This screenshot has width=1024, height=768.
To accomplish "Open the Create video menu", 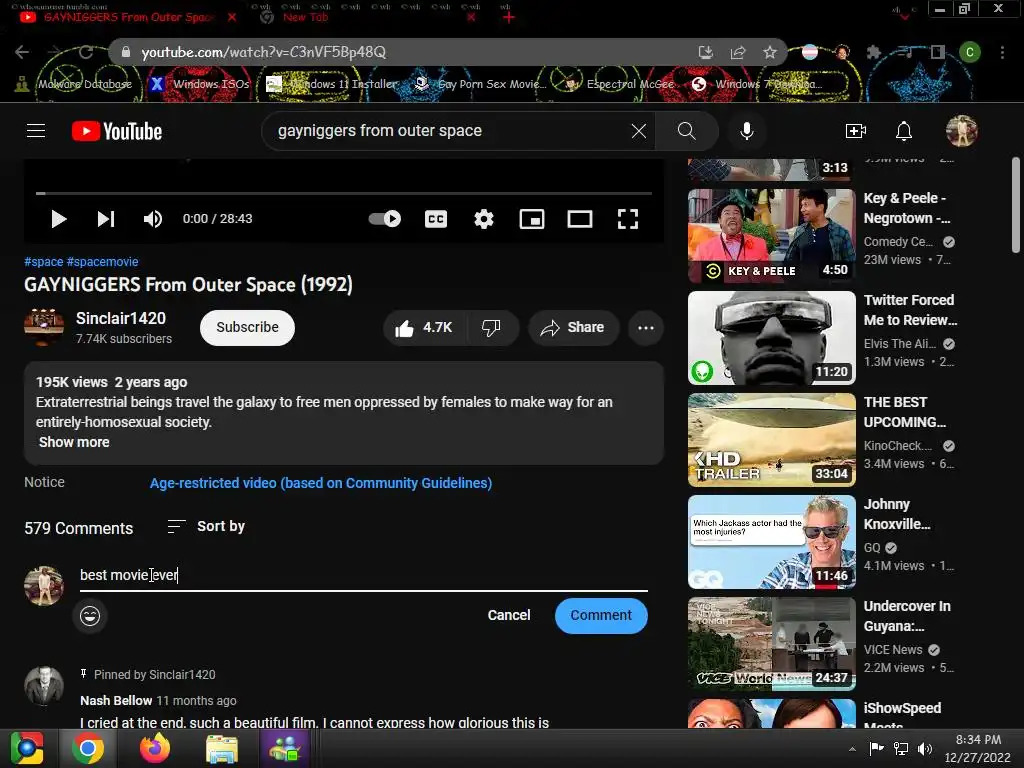I will pyautogui.click(x=856, y=131).
